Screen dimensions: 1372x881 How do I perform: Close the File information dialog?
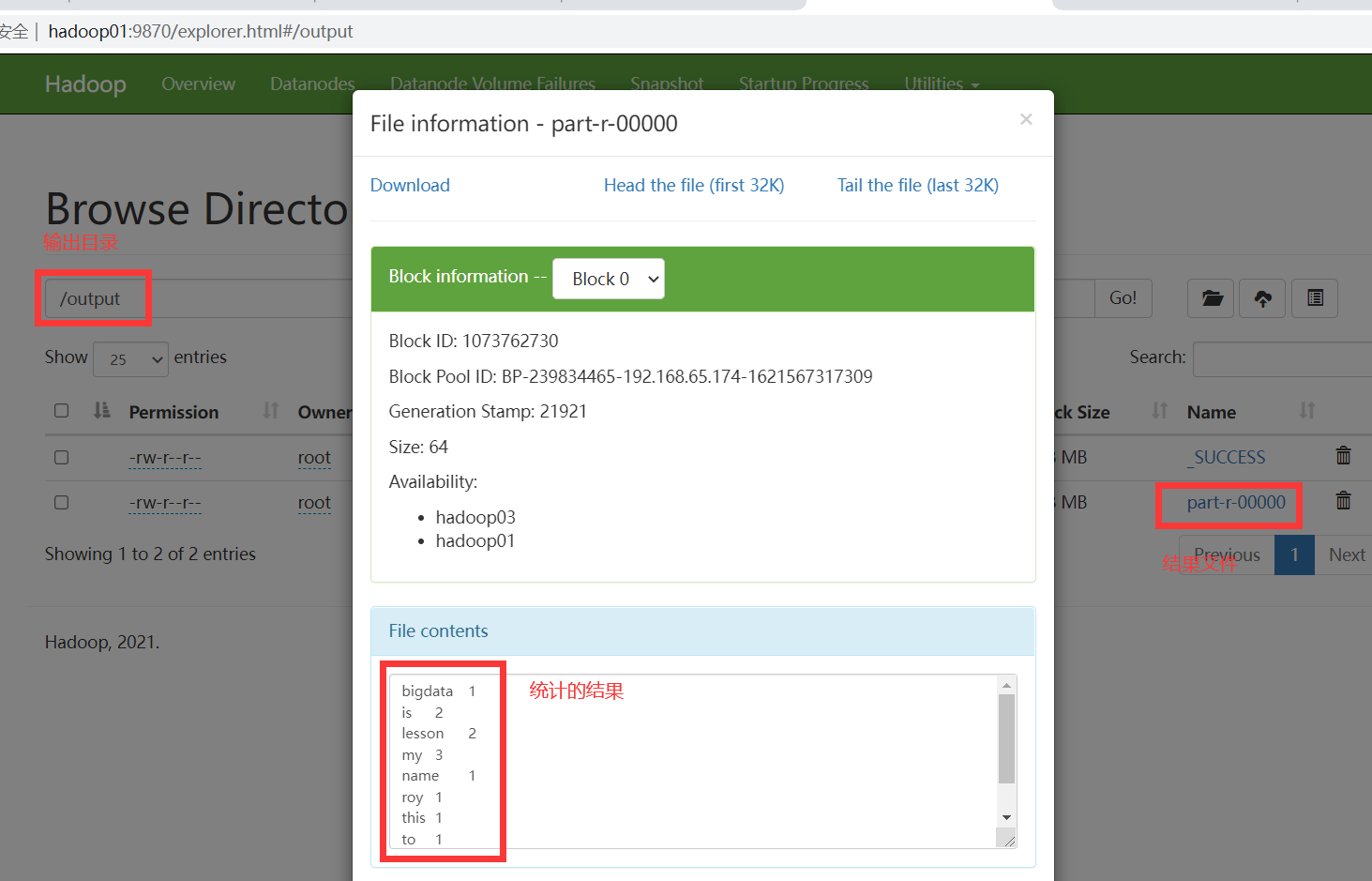[1026, 119]
